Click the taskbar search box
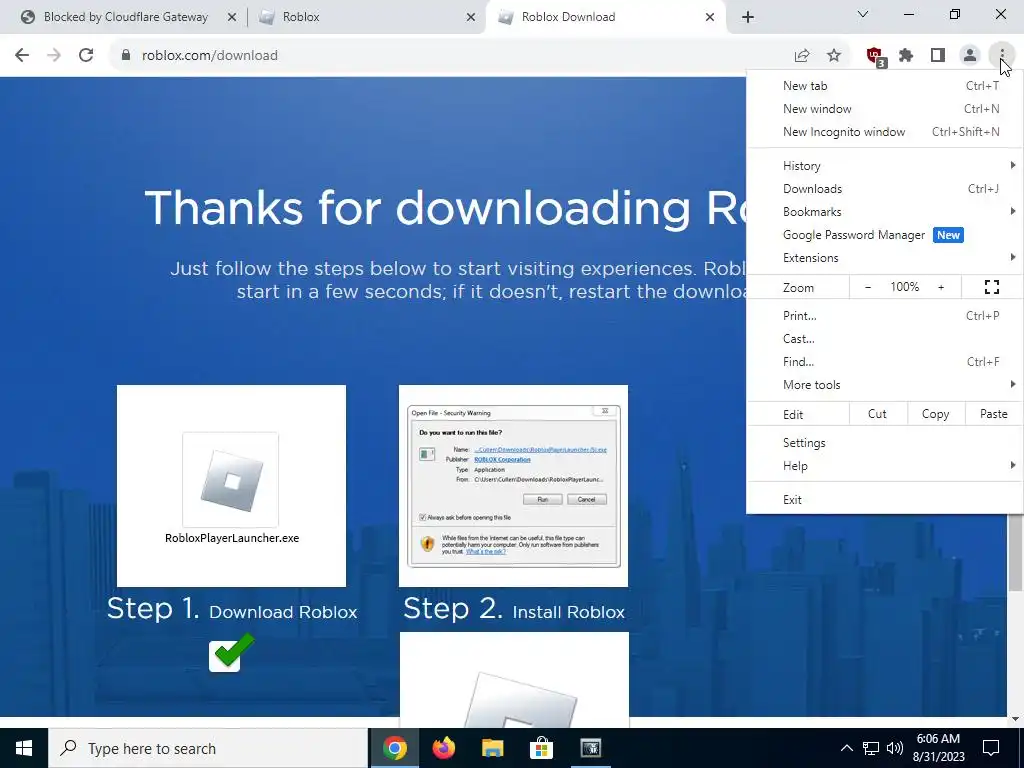The height and width of the screenshot is (768, 1024). click(x=208, y=748)
